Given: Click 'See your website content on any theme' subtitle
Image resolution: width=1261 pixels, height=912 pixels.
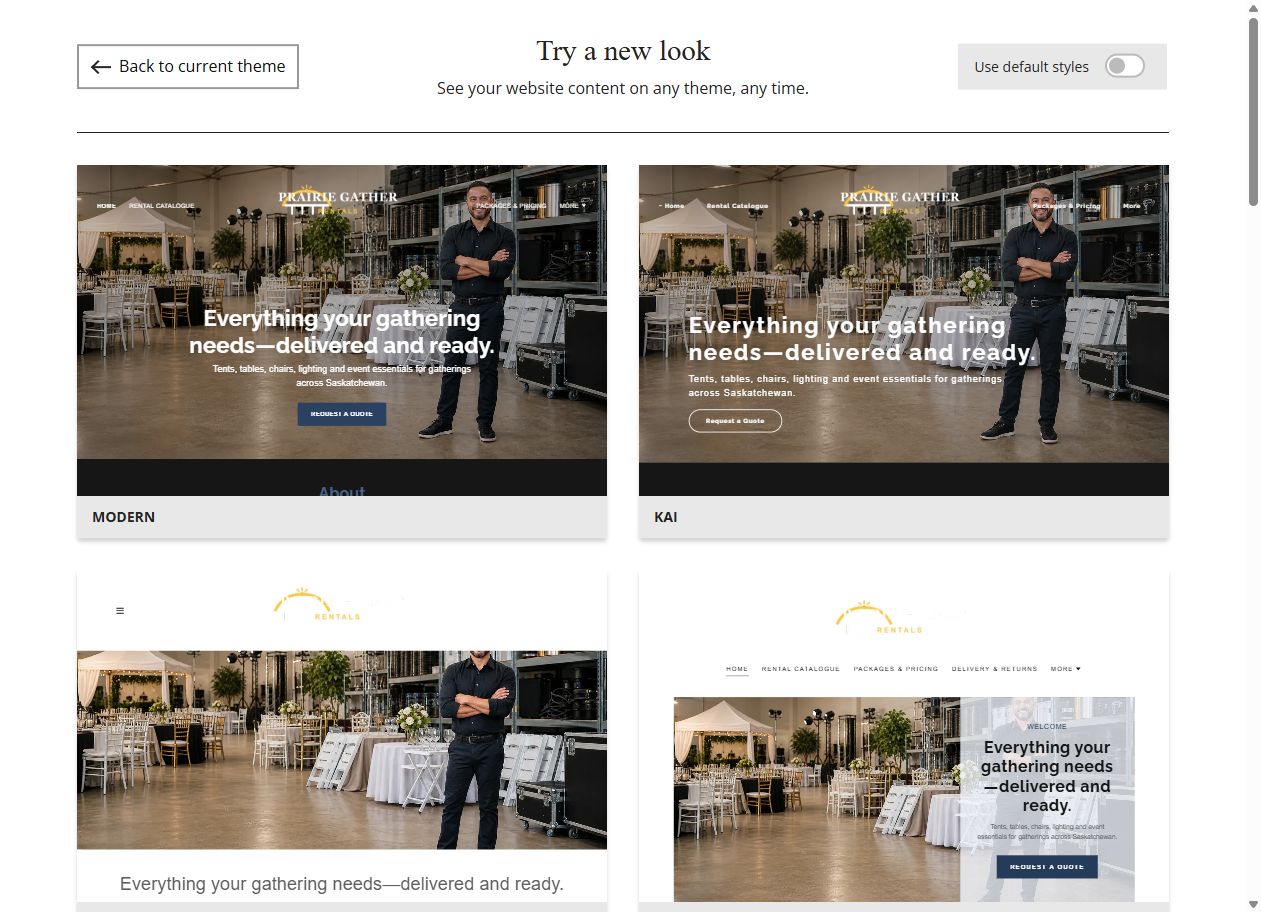Looking at the screenshot, I should coord(623,88).
